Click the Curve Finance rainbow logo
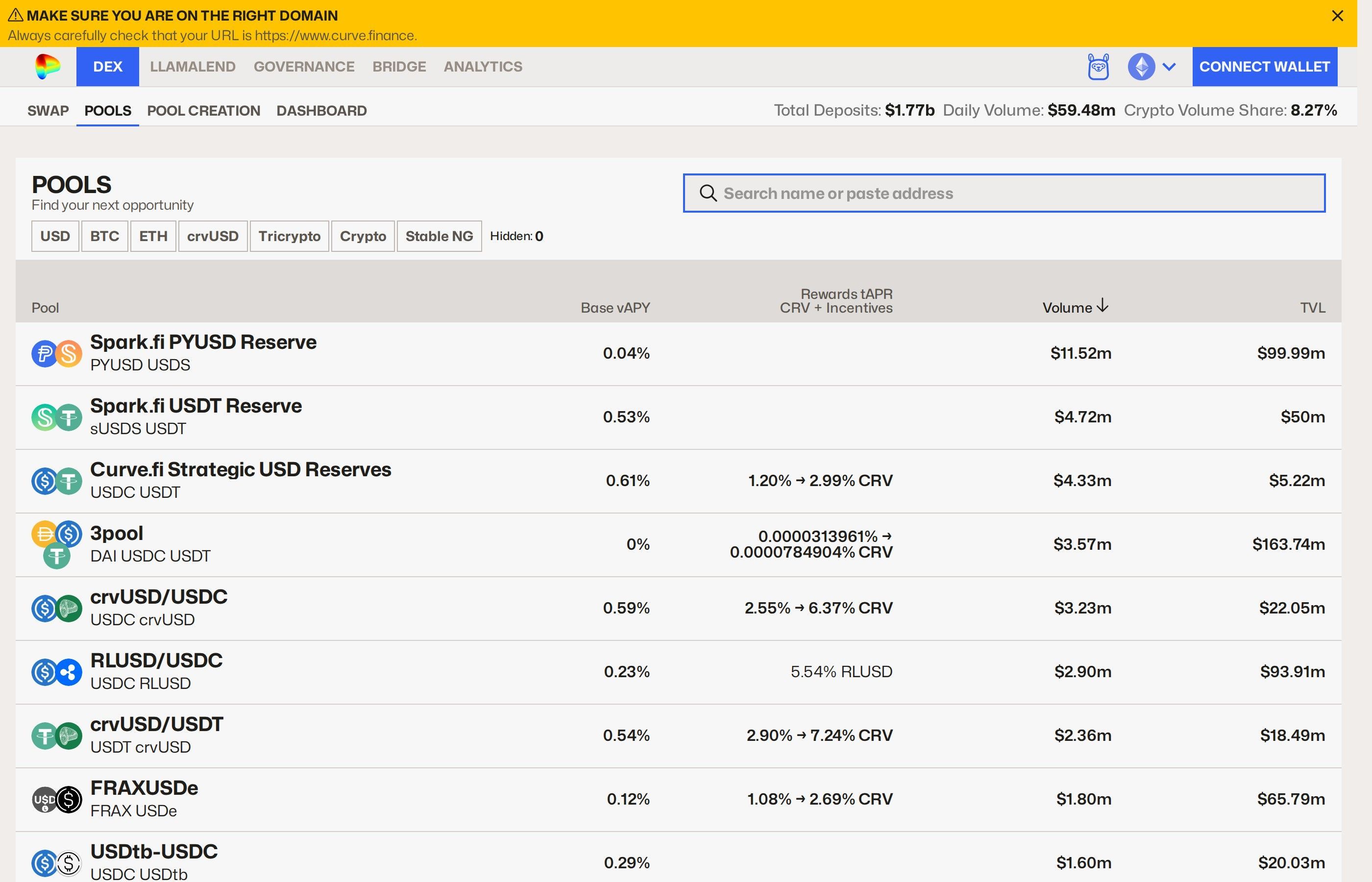This screenshot has height=882, width=1372. coord(48,67)
